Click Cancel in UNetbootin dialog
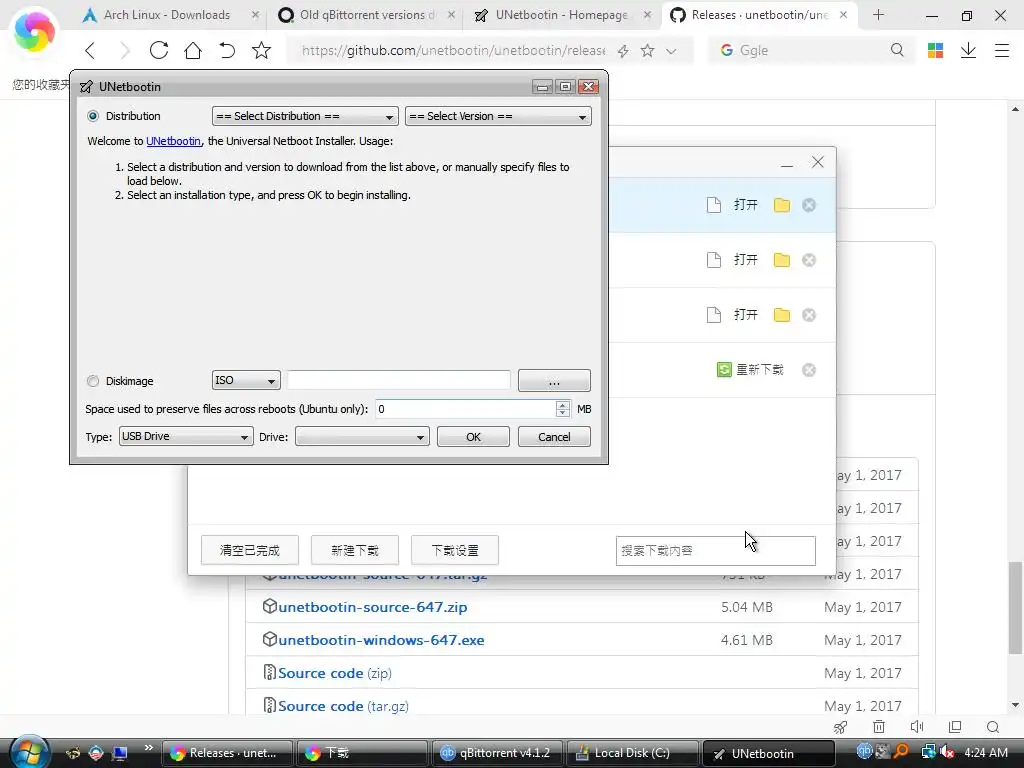The width and height of the screenshot is (1024, 768). tap(554, 437)
